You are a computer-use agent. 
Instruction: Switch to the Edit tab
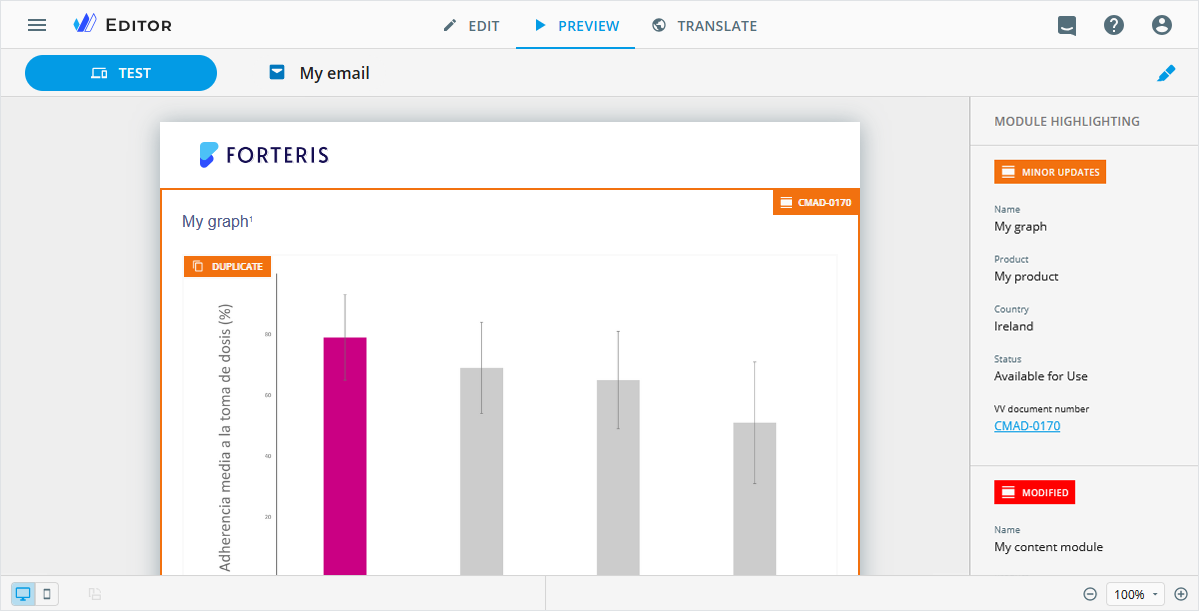coord(471,26)
